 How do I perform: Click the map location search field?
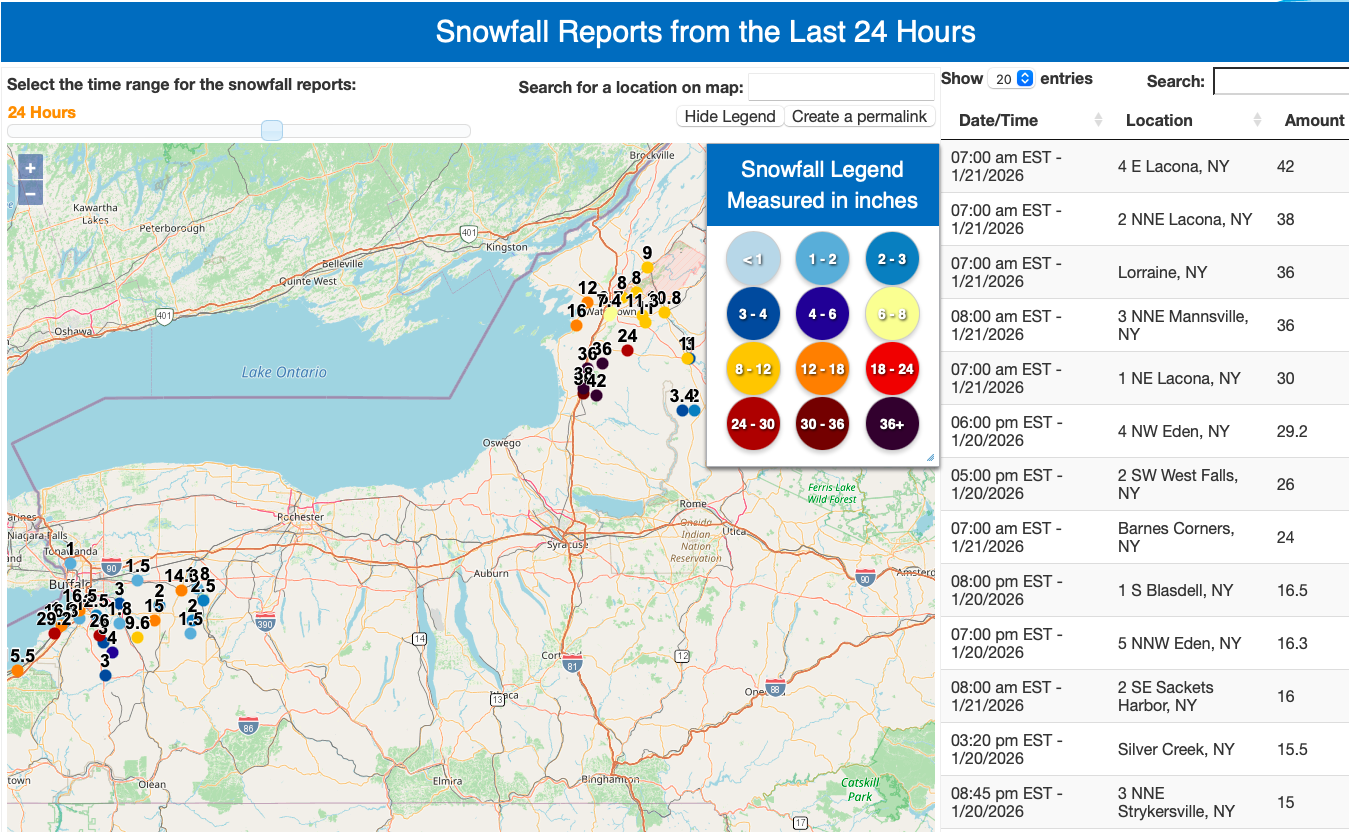(x=840, y=87)
